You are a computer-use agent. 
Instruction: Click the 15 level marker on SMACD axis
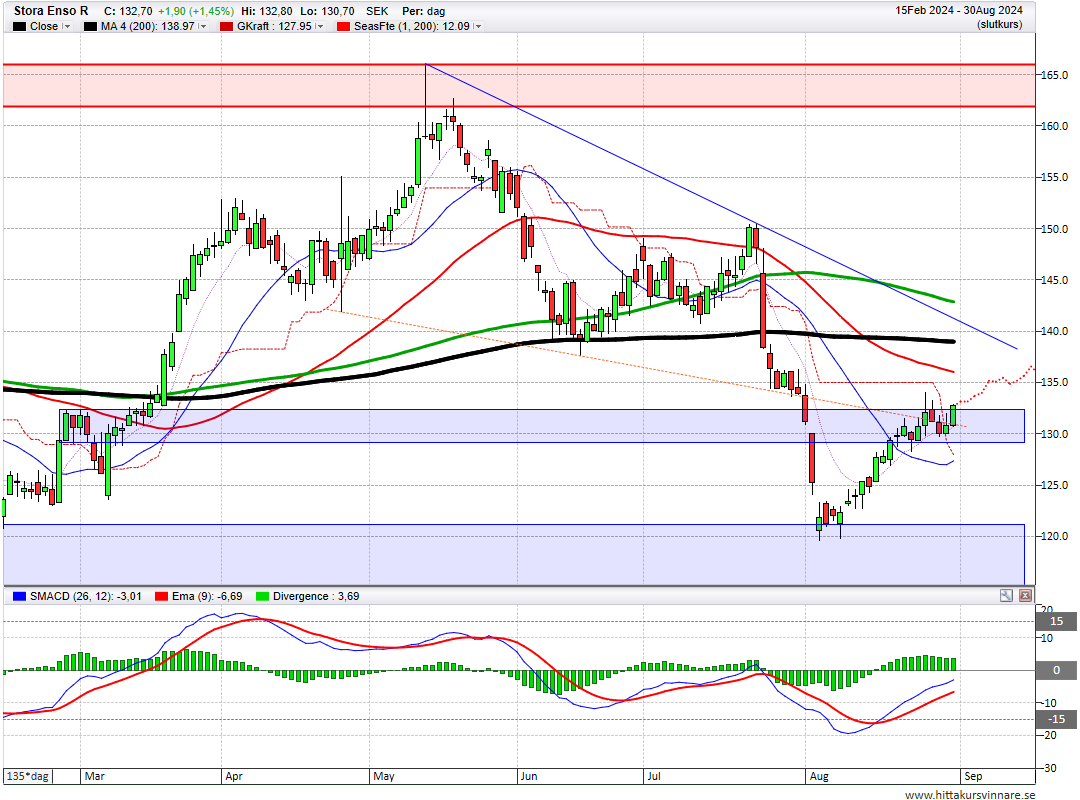tap(1056, 621)
